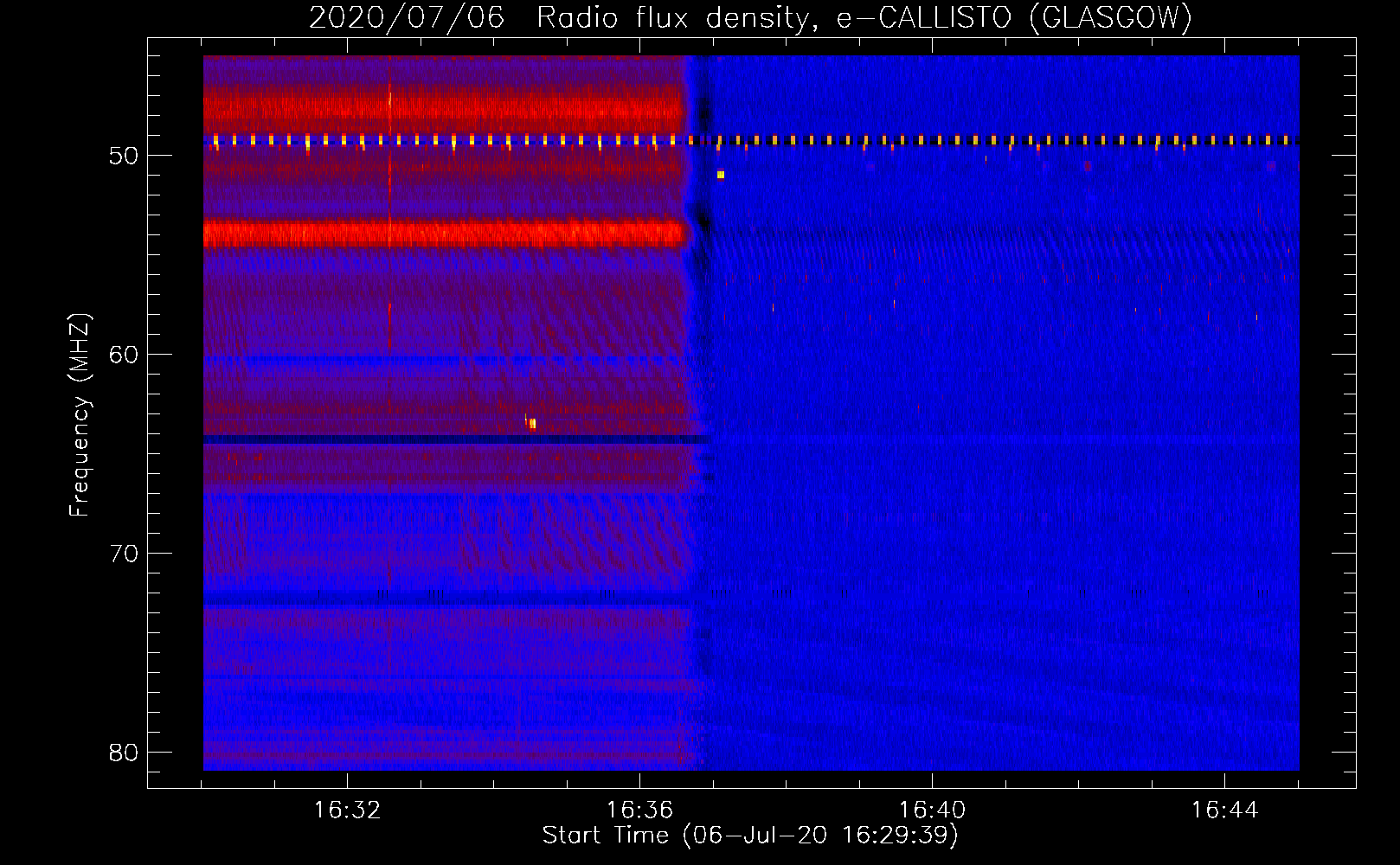Screen dimensions: 1400x865
Task: Select the Start Time x-axis label
Action: point(750,836)
